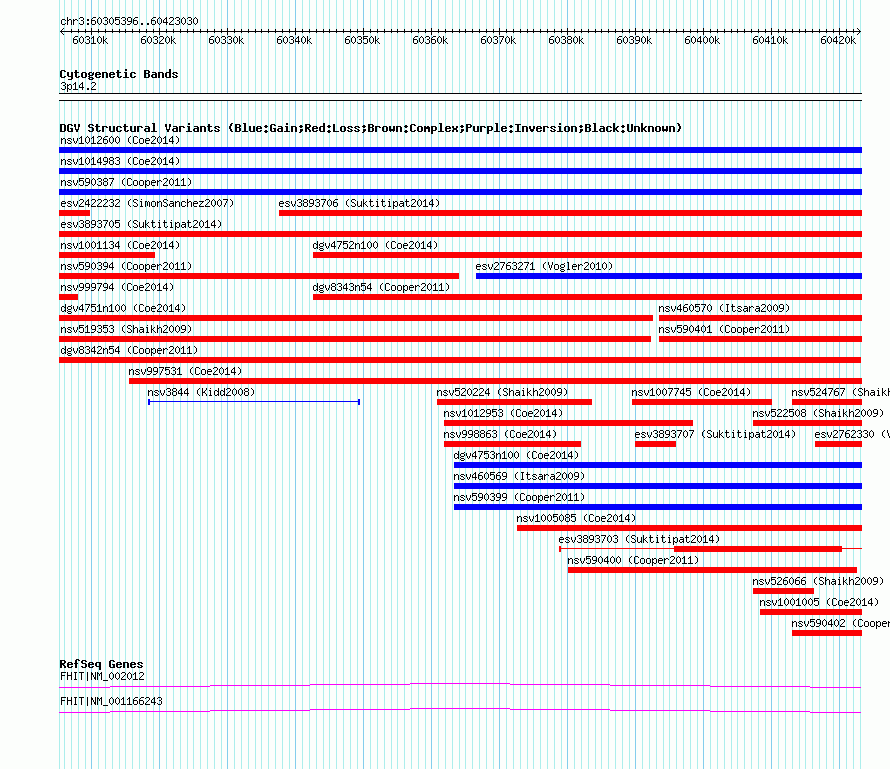Screen dimensions: 890x769
Task: Click the RefSeq Genes track title
Action: coord(102,664)
